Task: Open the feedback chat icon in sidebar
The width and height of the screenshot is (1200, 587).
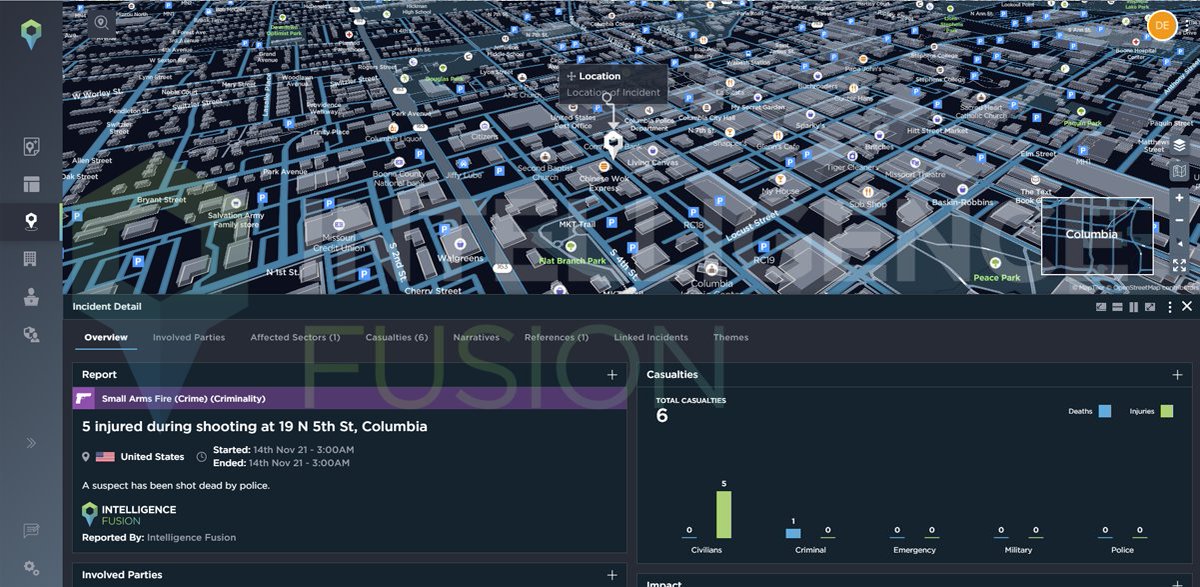Action: pos(31,531)
